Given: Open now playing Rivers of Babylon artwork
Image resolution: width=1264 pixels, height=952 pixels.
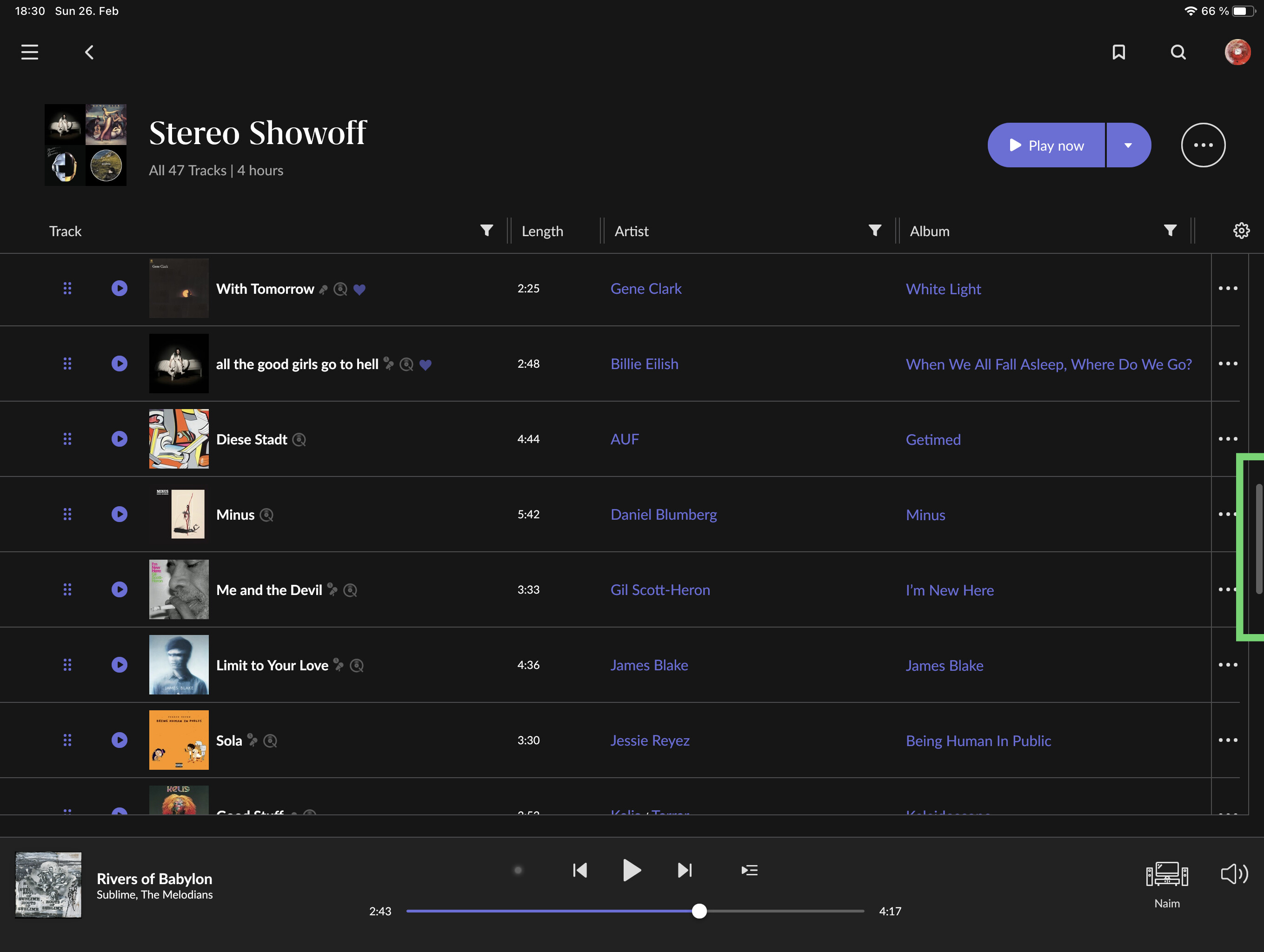Looking at the screenshot, I should coord(48,885).
